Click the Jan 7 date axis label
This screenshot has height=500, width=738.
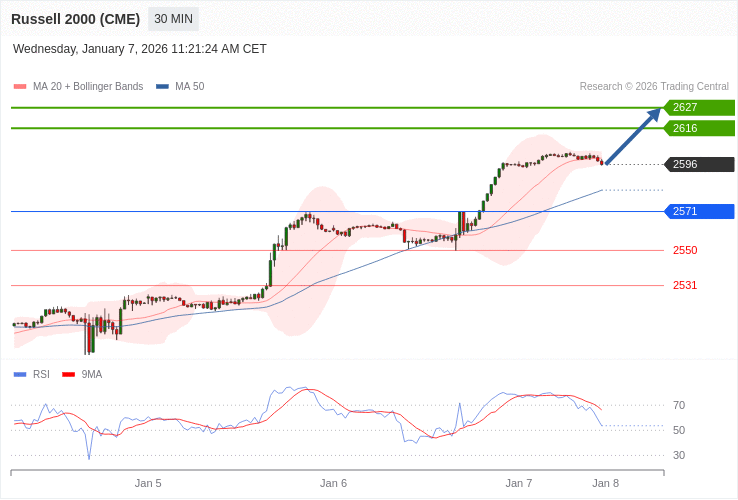tap(519, 484)
